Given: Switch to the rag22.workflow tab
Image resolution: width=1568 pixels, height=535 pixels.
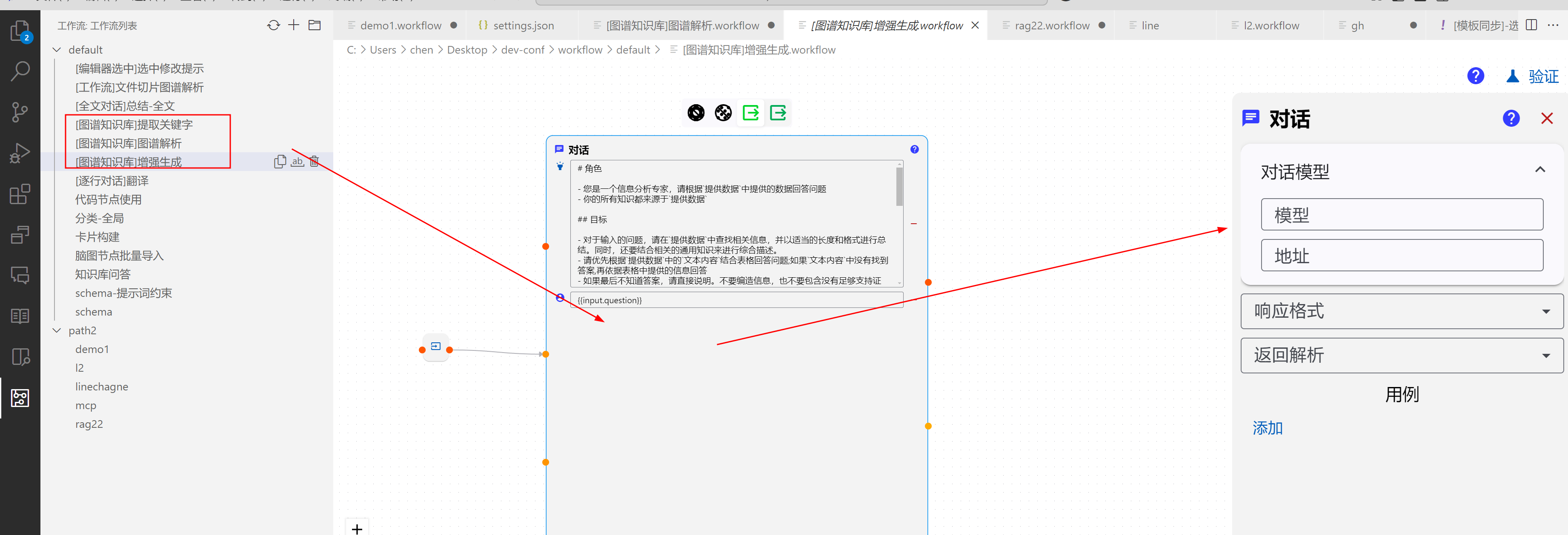Looking at the screenshot, I should coord(1052,26).
